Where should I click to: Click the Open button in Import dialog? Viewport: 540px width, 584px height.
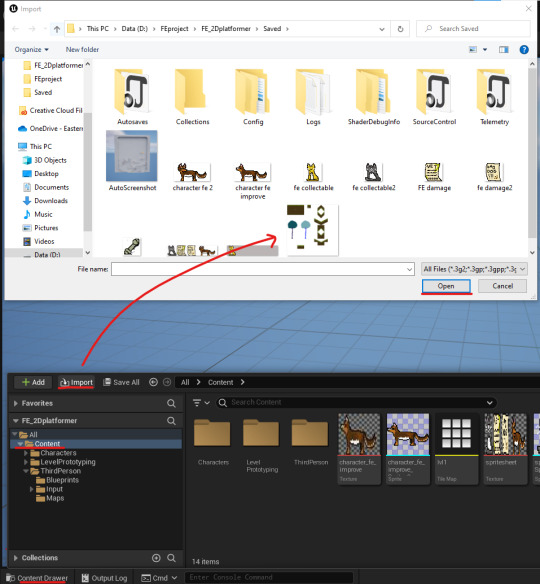tap(446, 286)
